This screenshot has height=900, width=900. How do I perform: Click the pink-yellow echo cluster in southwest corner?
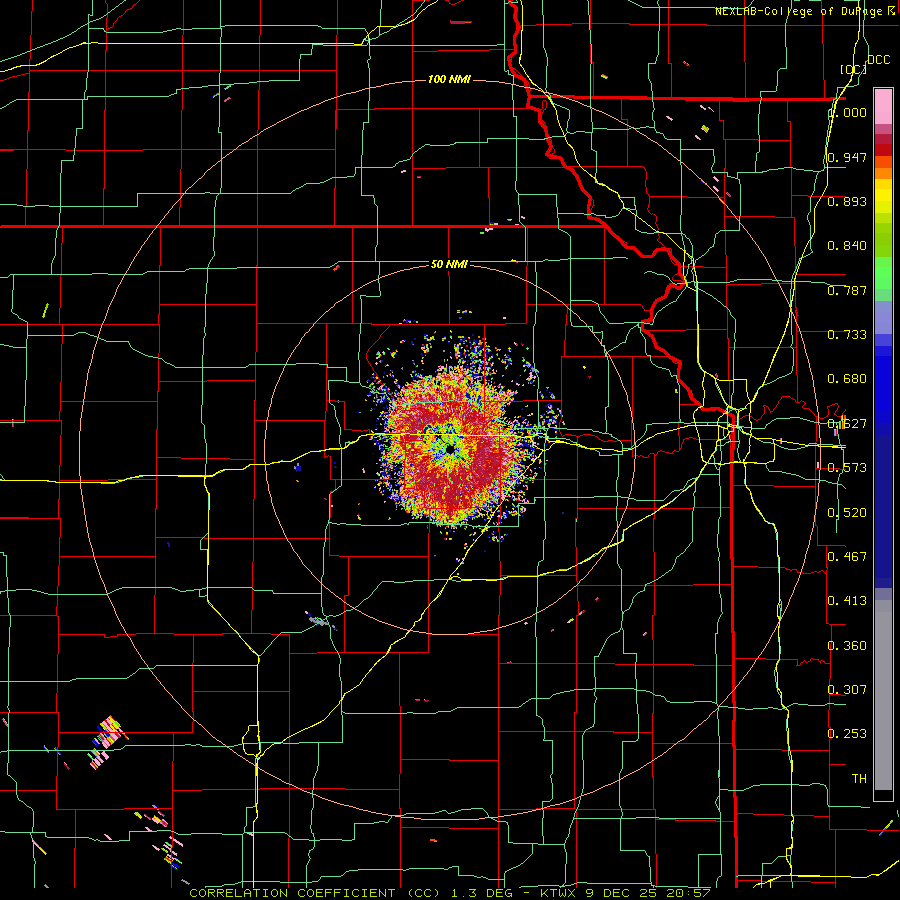coord(108,741)
